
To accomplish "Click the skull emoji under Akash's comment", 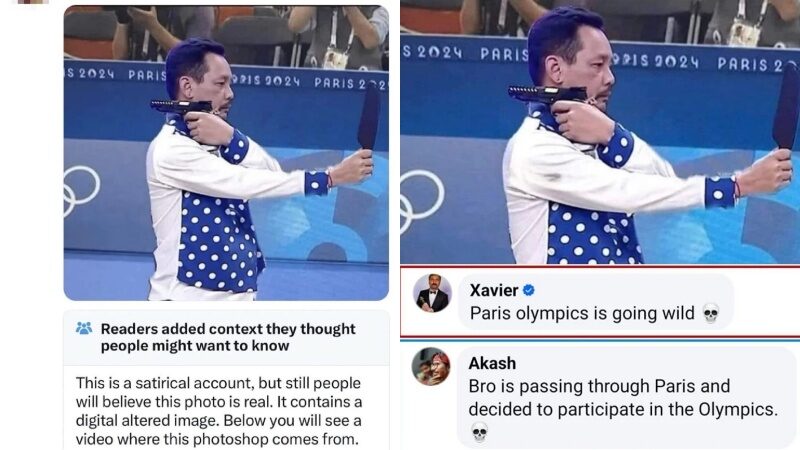I will [479, 432].
